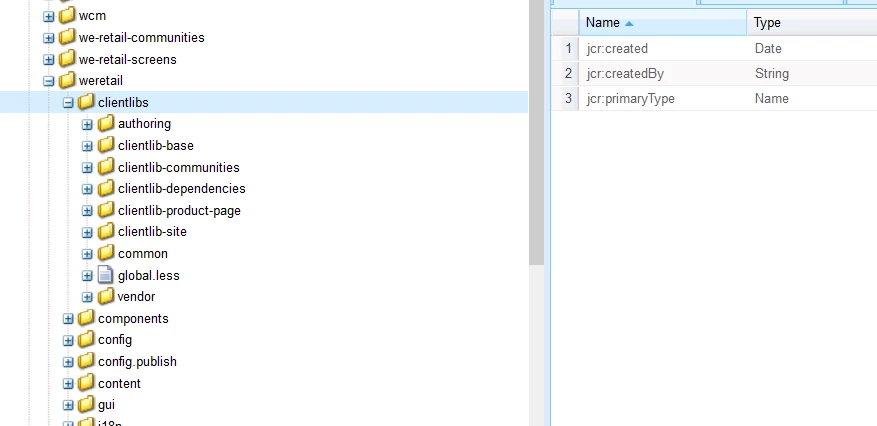Image resolution: width=877 pixels, height=426 pixels.
Task: Select the jcr:primaryType property row
Action: 714,98
